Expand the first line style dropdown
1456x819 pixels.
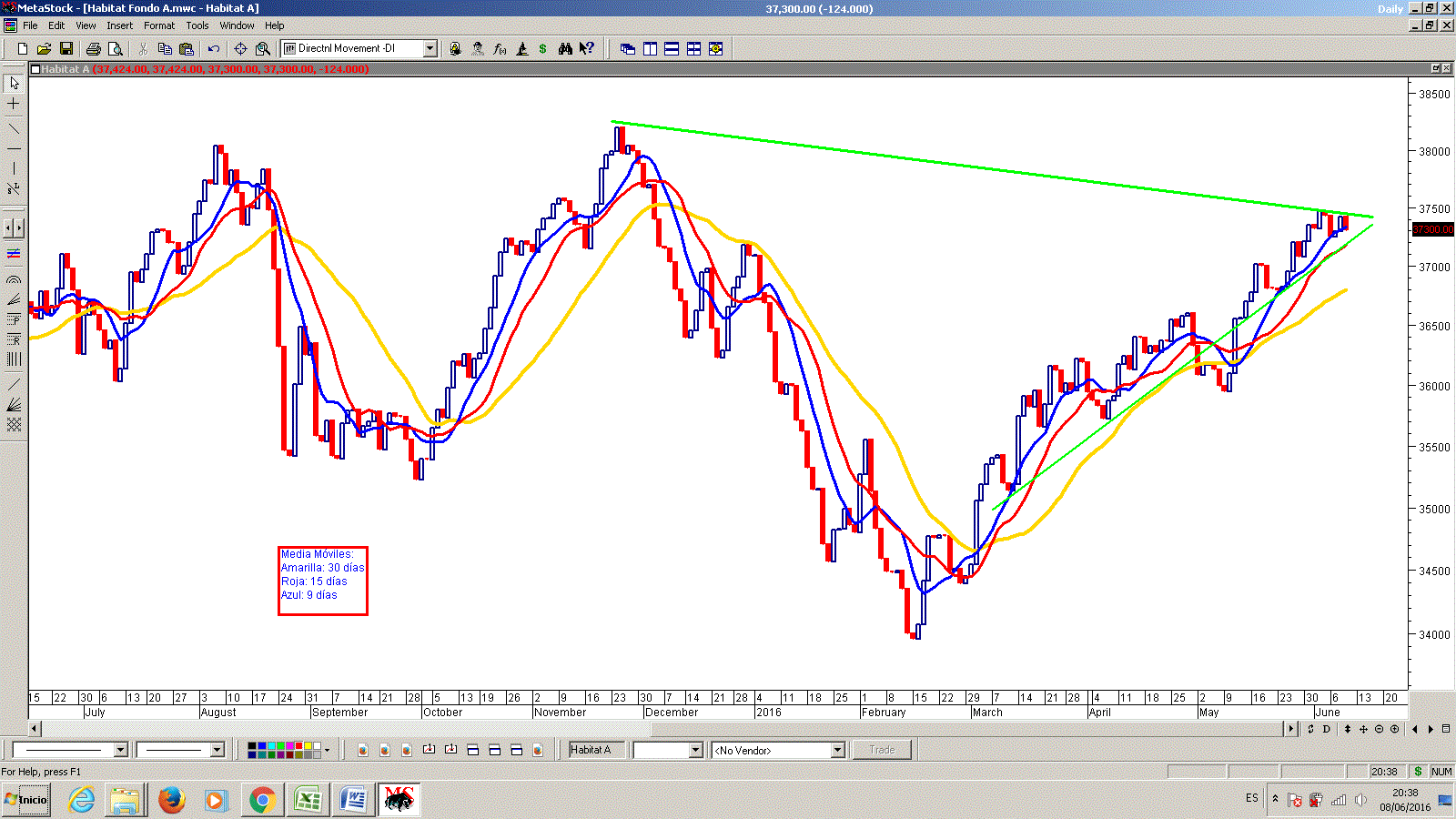tap(120, 750)
